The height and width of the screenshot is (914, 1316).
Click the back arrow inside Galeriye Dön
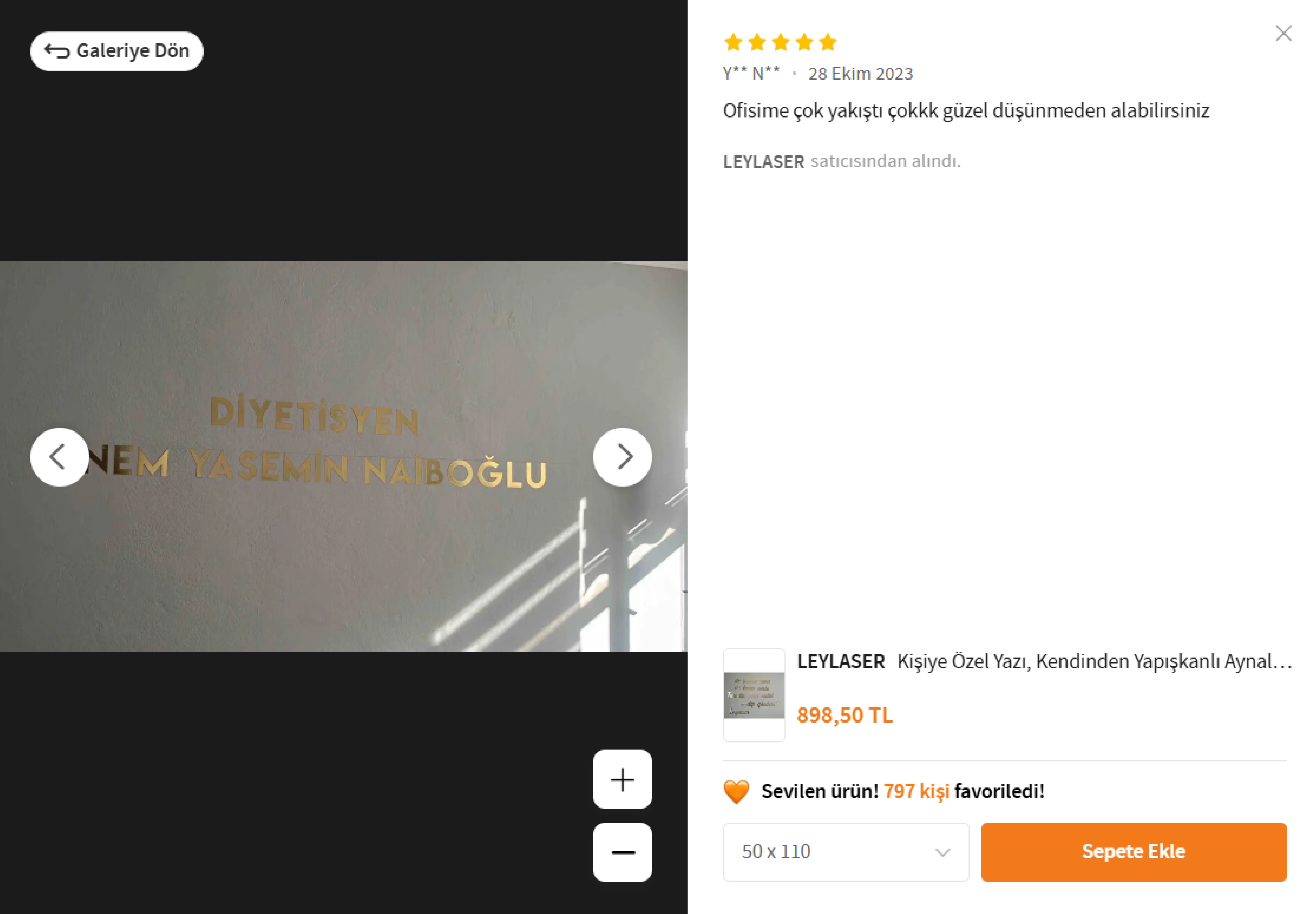[x=57, y=51]
